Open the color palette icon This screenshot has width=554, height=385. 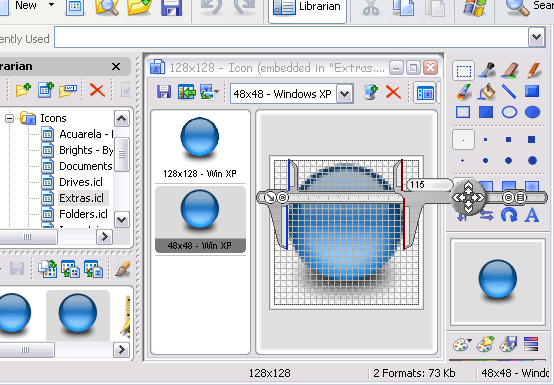coord(462,344)
